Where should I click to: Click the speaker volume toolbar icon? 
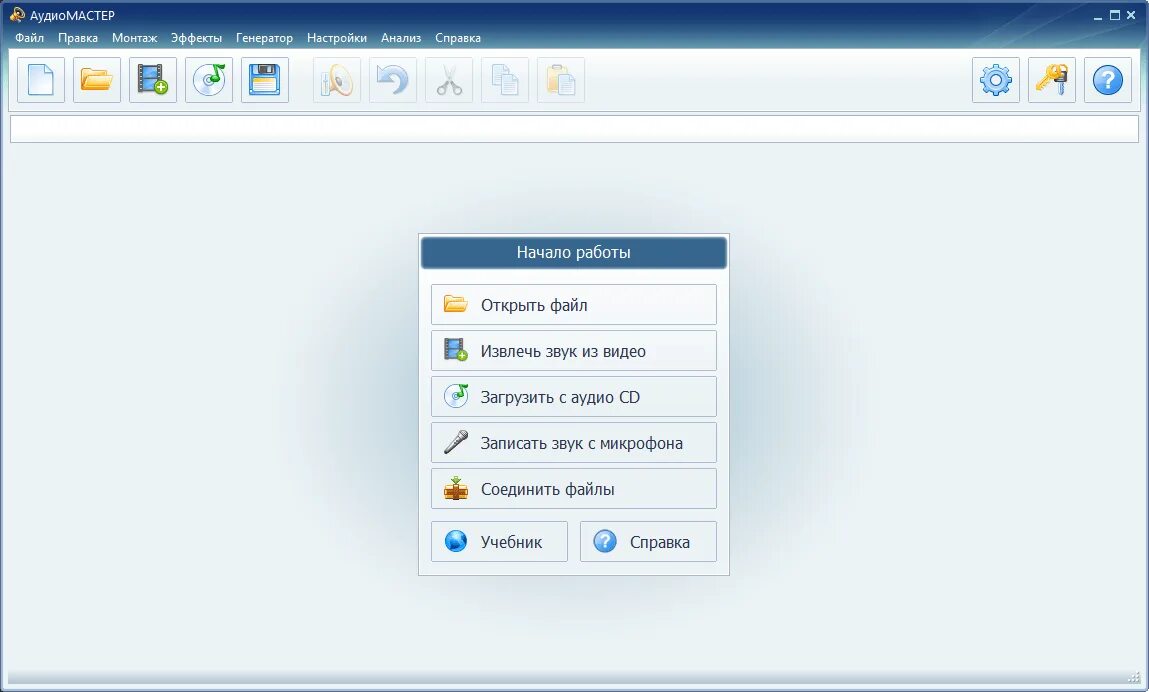point(336,80)
